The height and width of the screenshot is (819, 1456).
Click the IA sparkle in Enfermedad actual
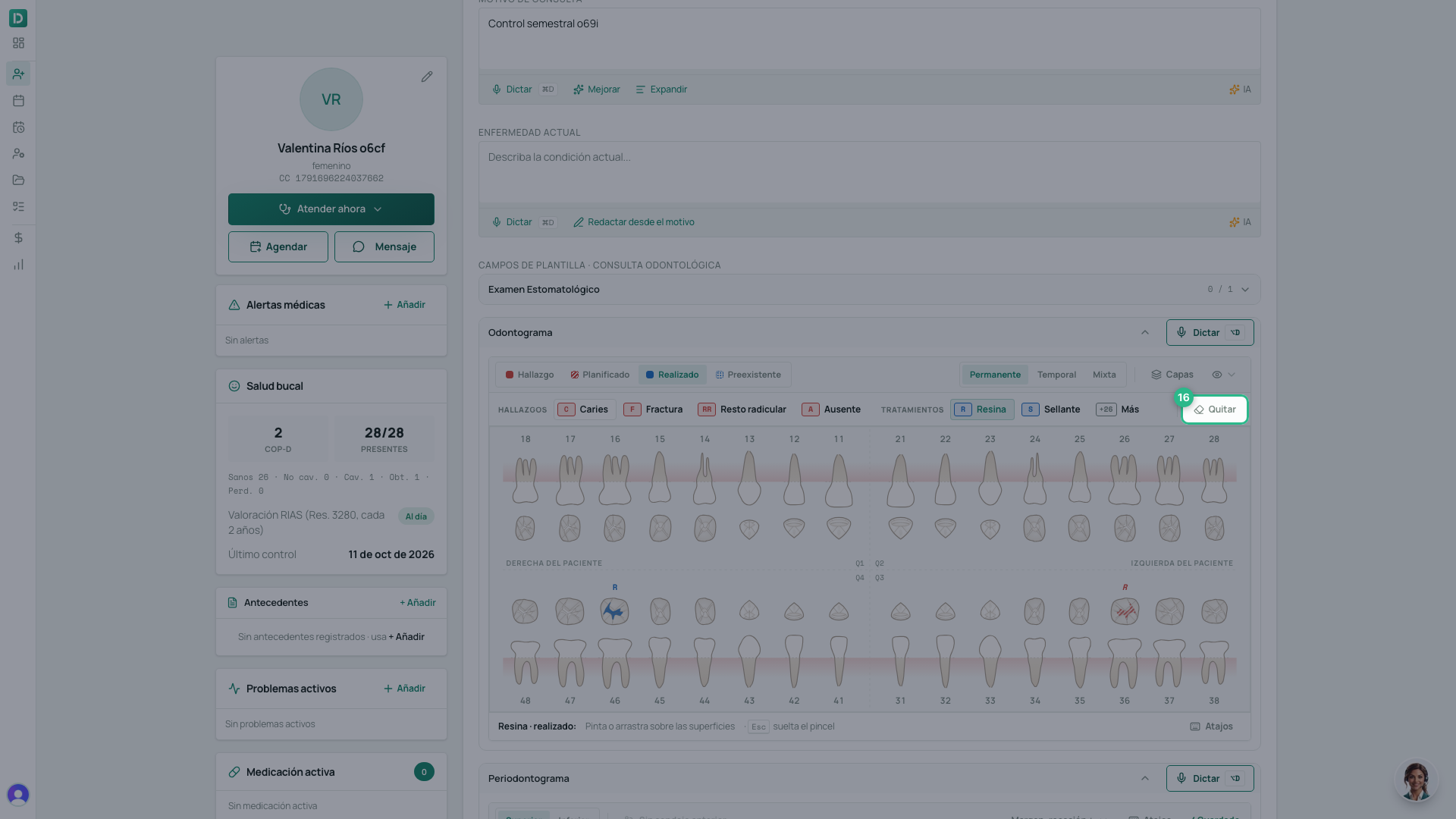click(x=1240, y=222)
